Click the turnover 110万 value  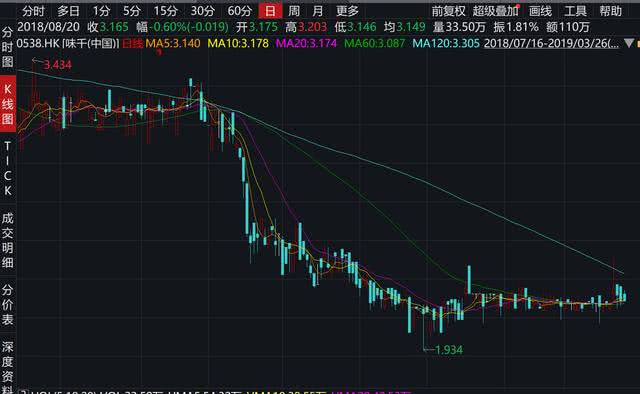coord(574,27)
